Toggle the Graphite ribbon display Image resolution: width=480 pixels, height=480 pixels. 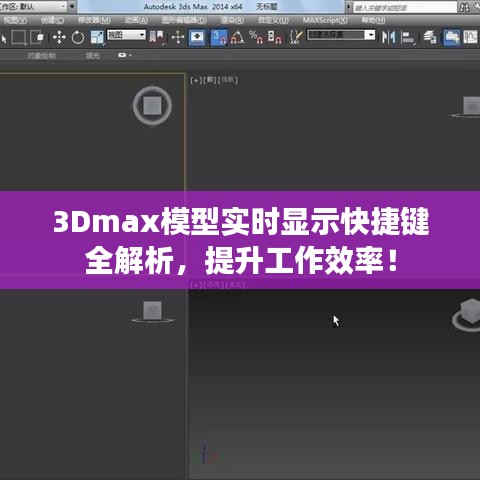[451, 37]
